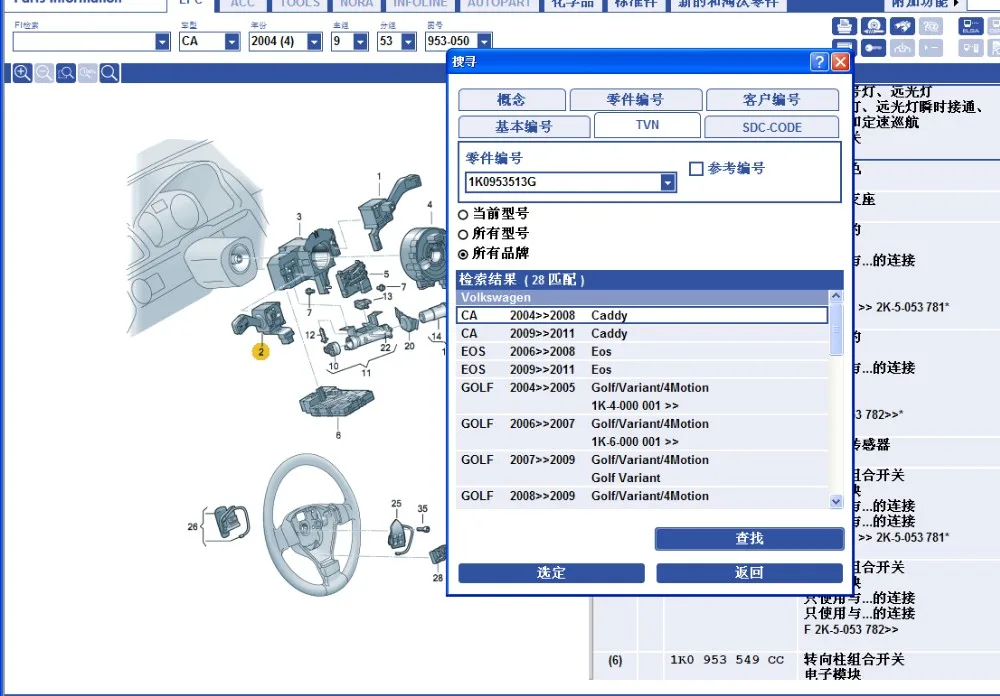Click the key icon in the toolbar
The width and height of the screenshot is (1000, 696).
(x=873, y=48)
